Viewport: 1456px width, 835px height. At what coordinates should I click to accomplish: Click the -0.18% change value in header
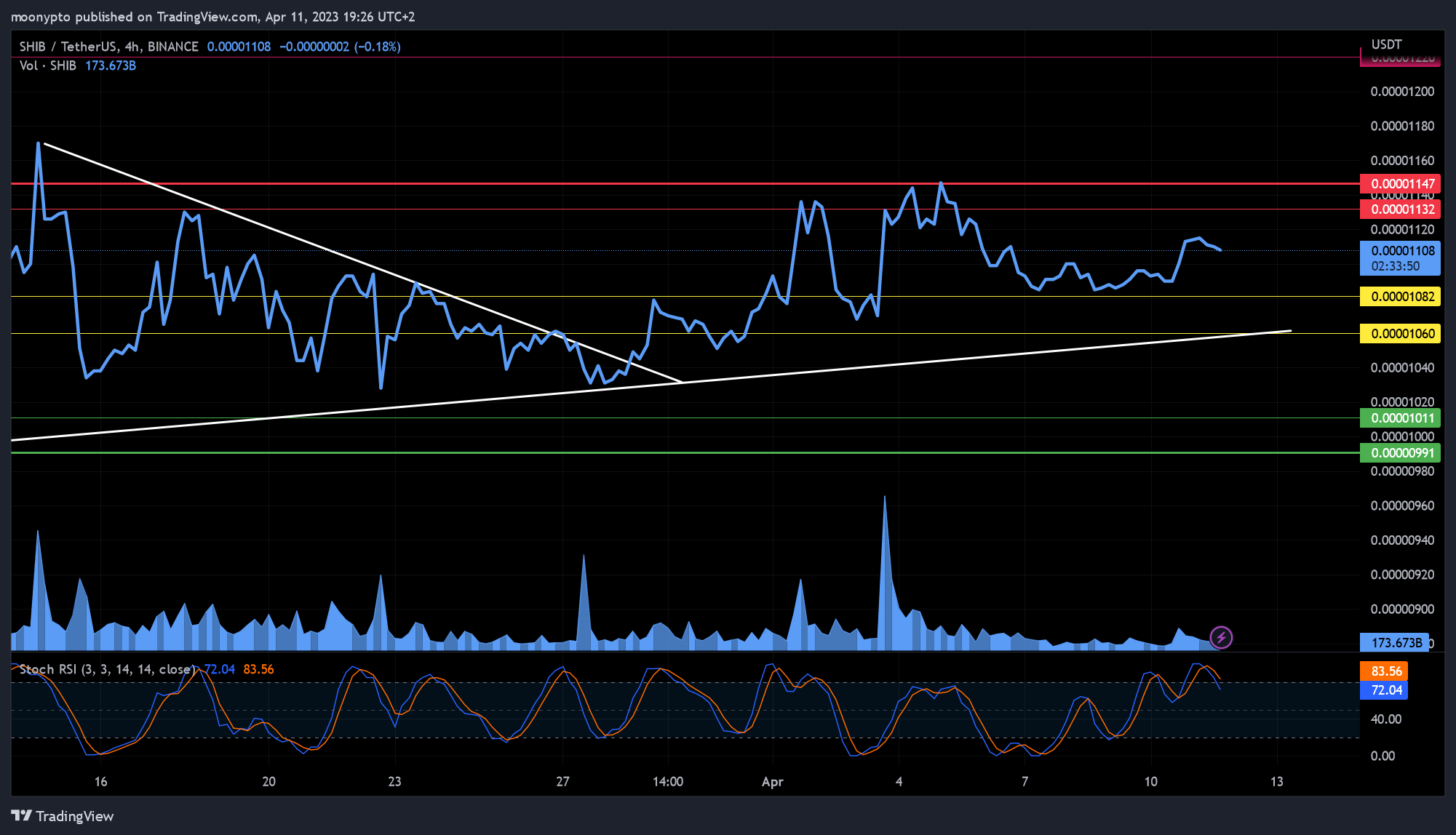click(378, 47)
